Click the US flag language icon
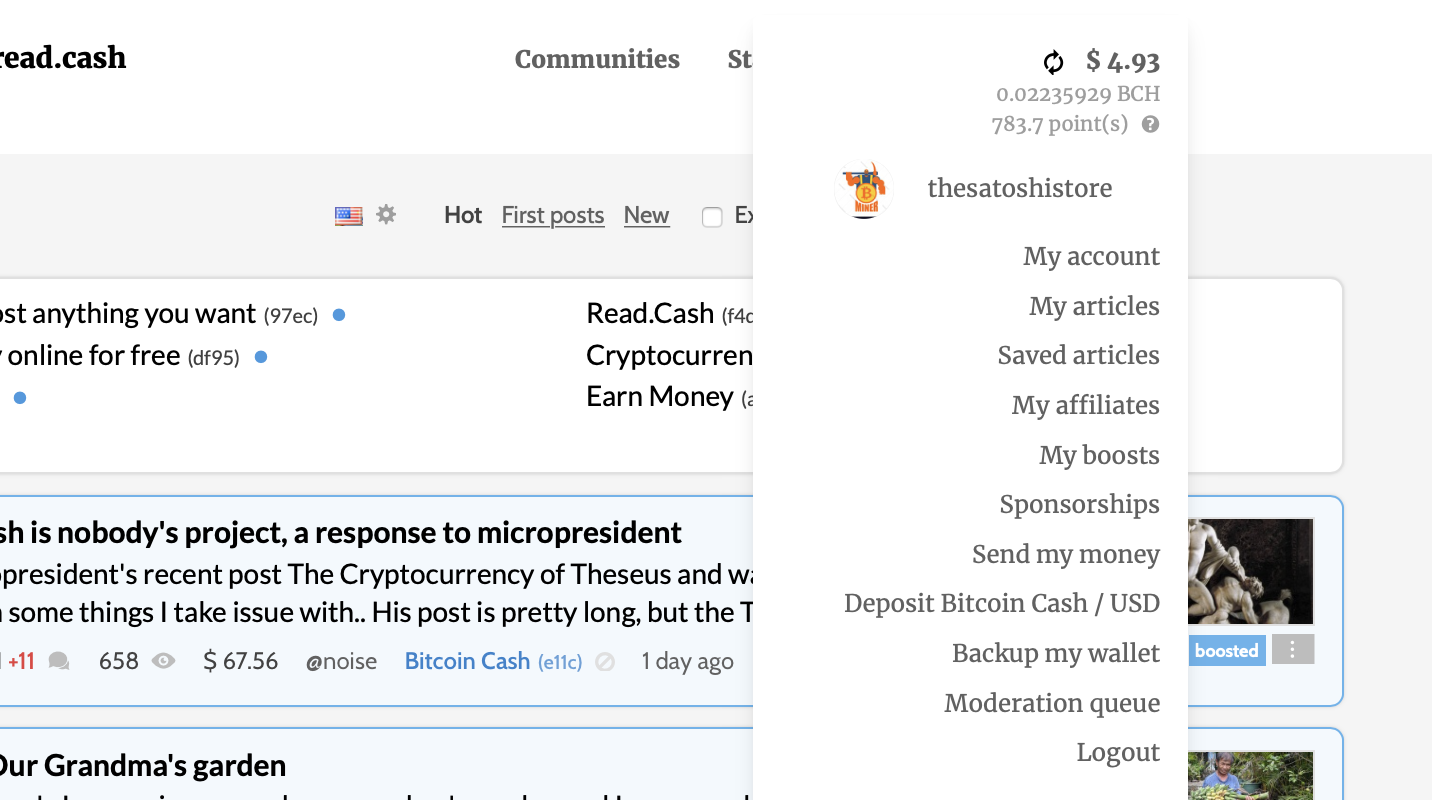This screenshot has height=800, width=1432. click(x=348, y=215)
